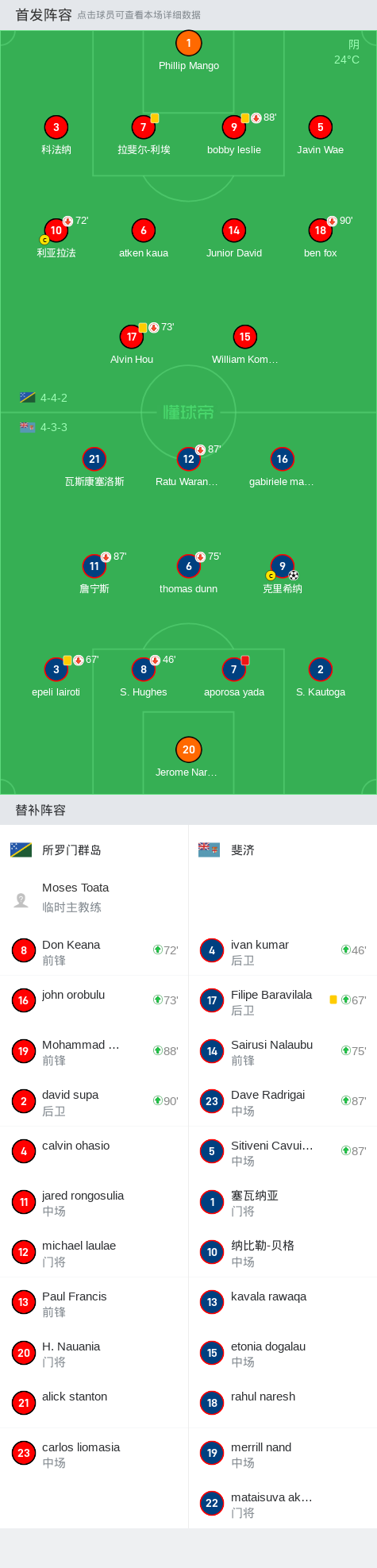Select the 所罗门群岛 team header
Screen dimensions: 377x1568
point(94,849)
